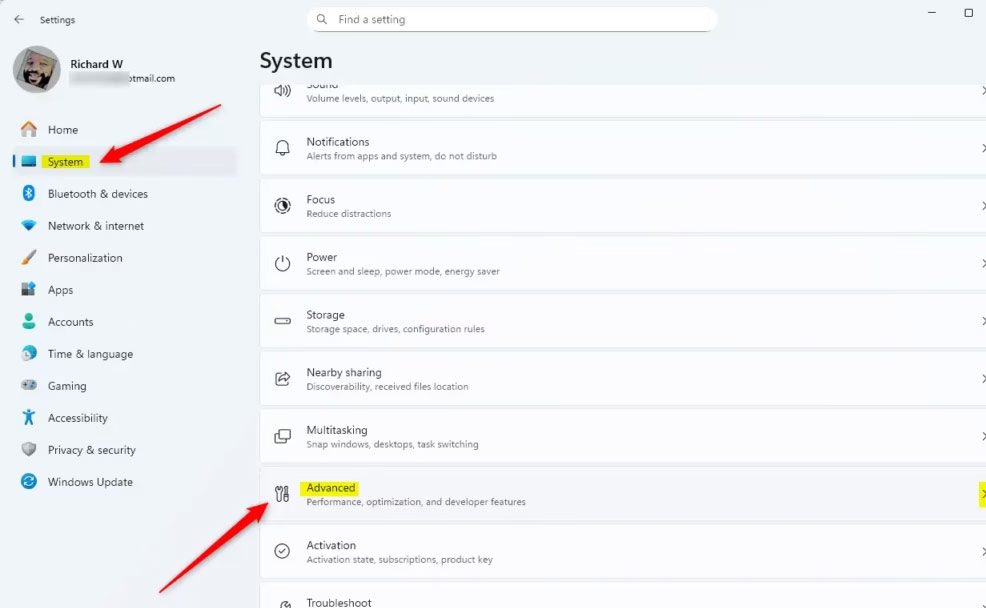Open Home from the sidebar
The image size is (986, 608).
pos(62,129)
